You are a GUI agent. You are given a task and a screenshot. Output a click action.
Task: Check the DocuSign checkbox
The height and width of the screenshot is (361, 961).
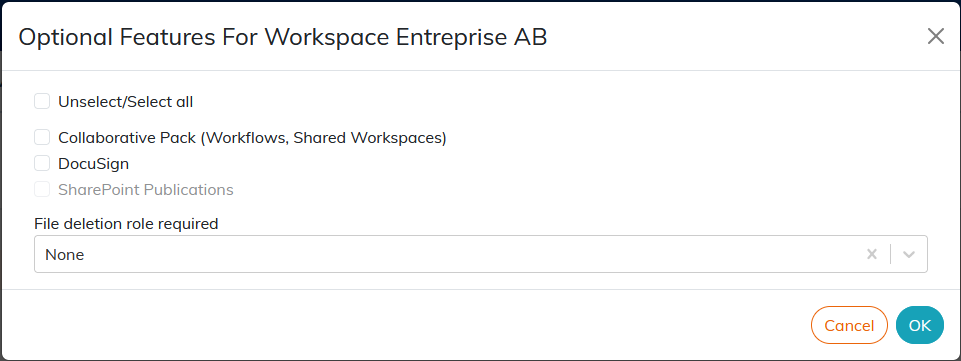(x=42, y=164)
